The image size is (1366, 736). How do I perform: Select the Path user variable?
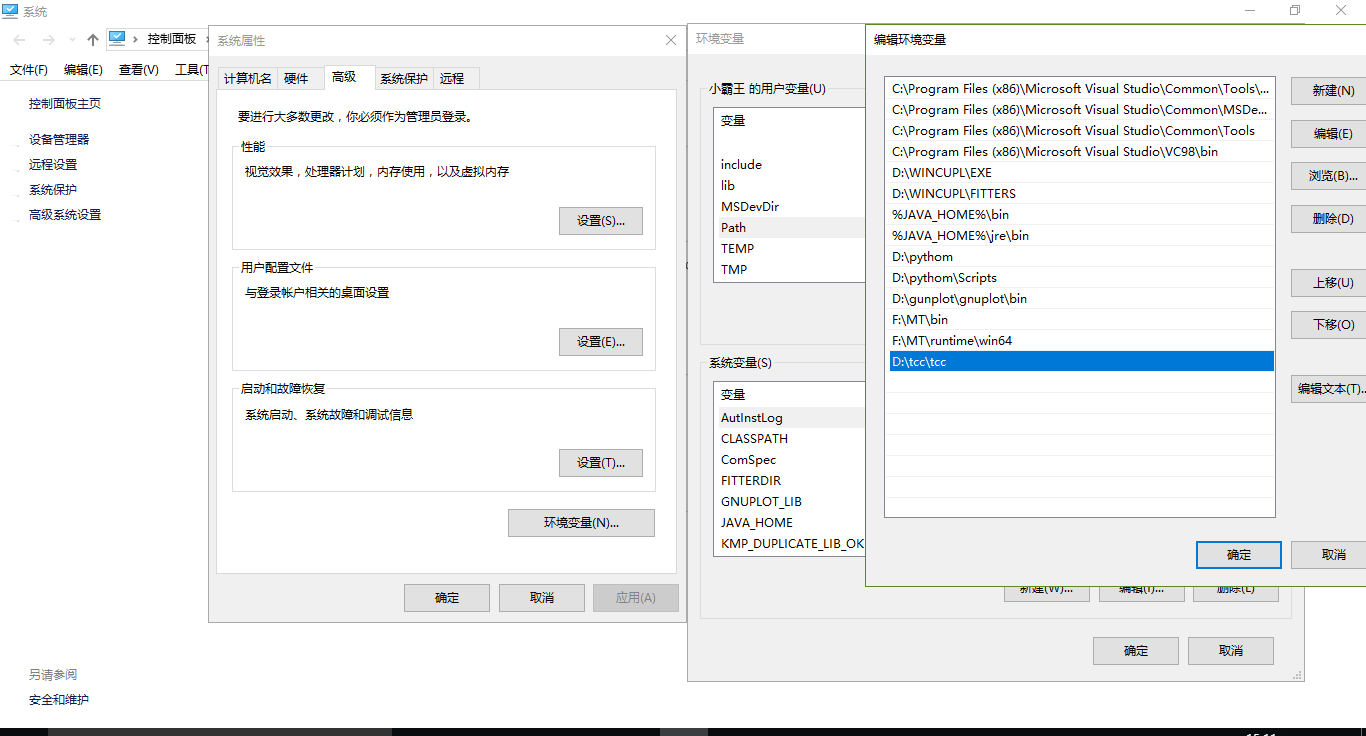point(733,227)
